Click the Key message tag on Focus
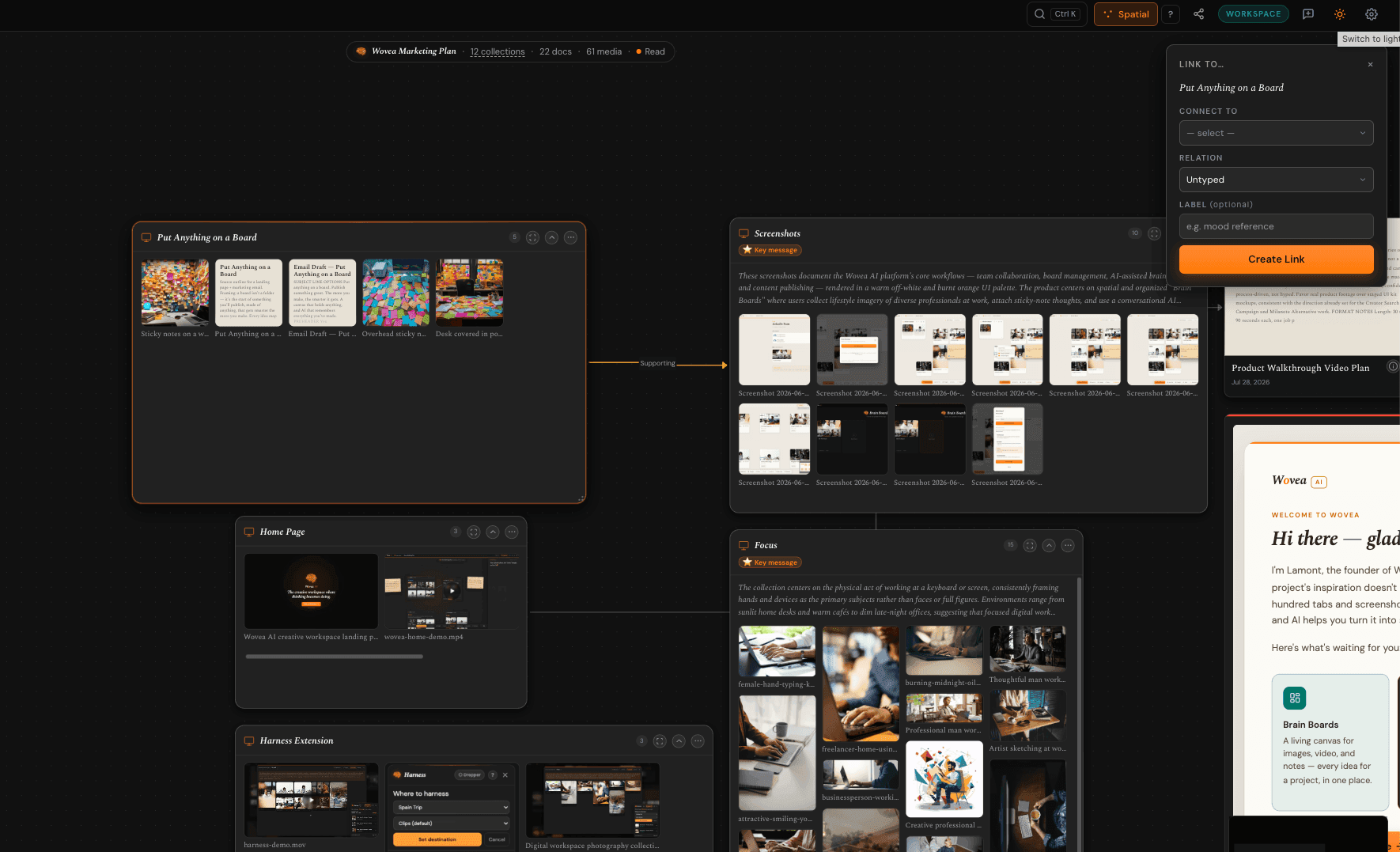 tap(770, 562)
